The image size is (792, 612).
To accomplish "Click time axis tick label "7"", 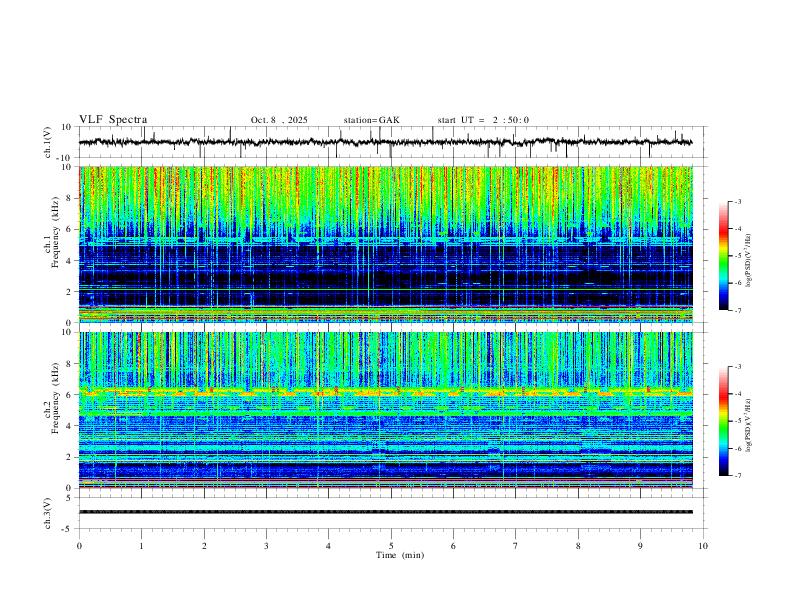I will pos(516,546).
